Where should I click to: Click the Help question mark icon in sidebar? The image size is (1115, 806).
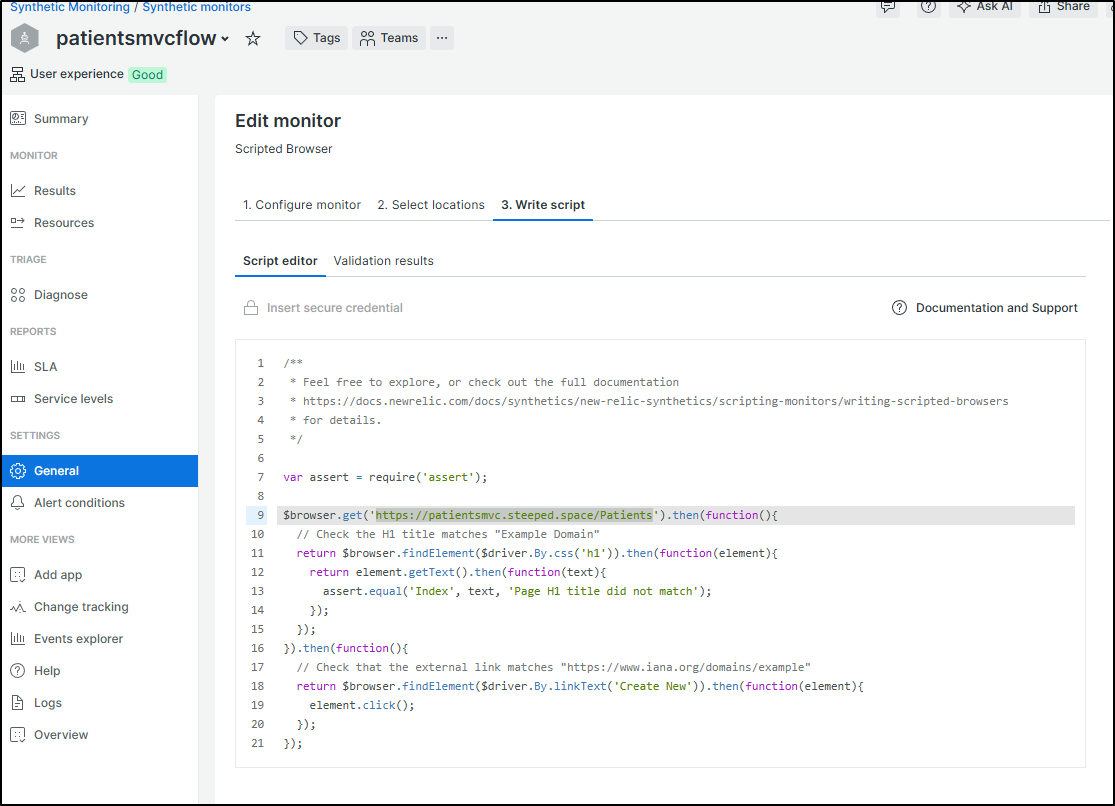[18, 671]
